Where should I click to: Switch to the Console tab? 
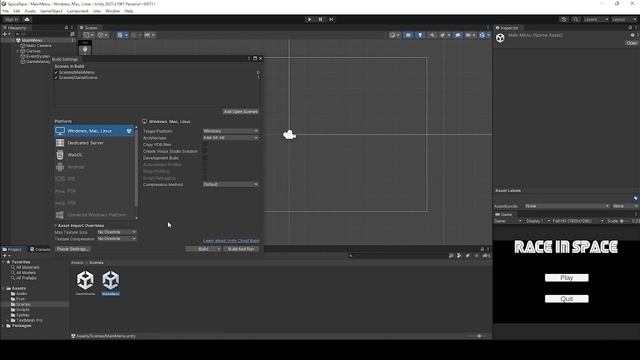tap(40, 249)
